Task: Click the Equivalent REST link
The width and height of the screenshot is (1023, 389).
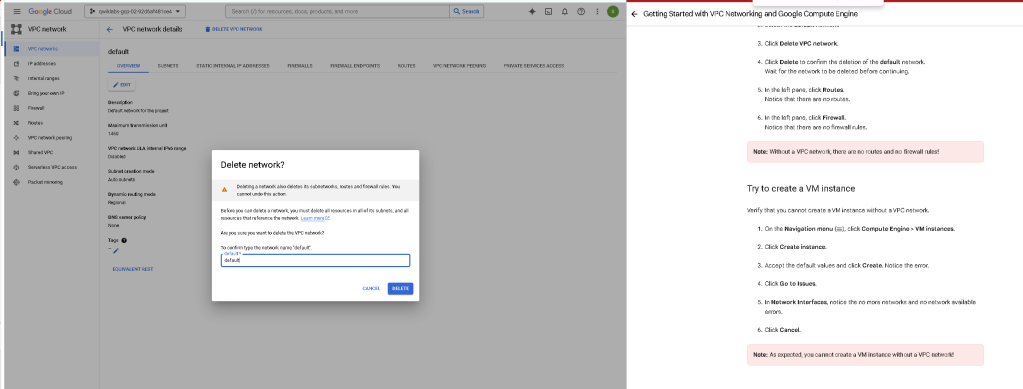Action: 132,269
